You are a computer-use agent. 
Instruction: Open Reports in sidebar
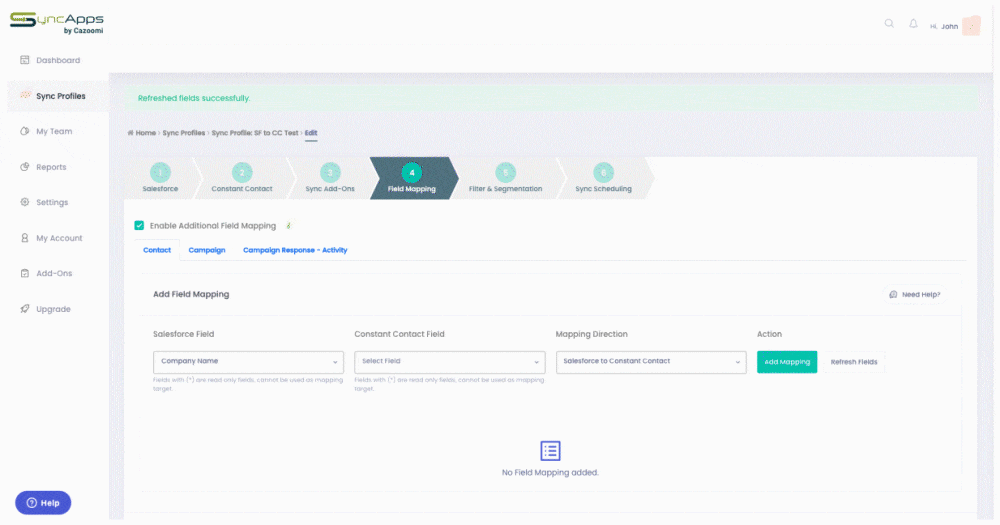51,167
